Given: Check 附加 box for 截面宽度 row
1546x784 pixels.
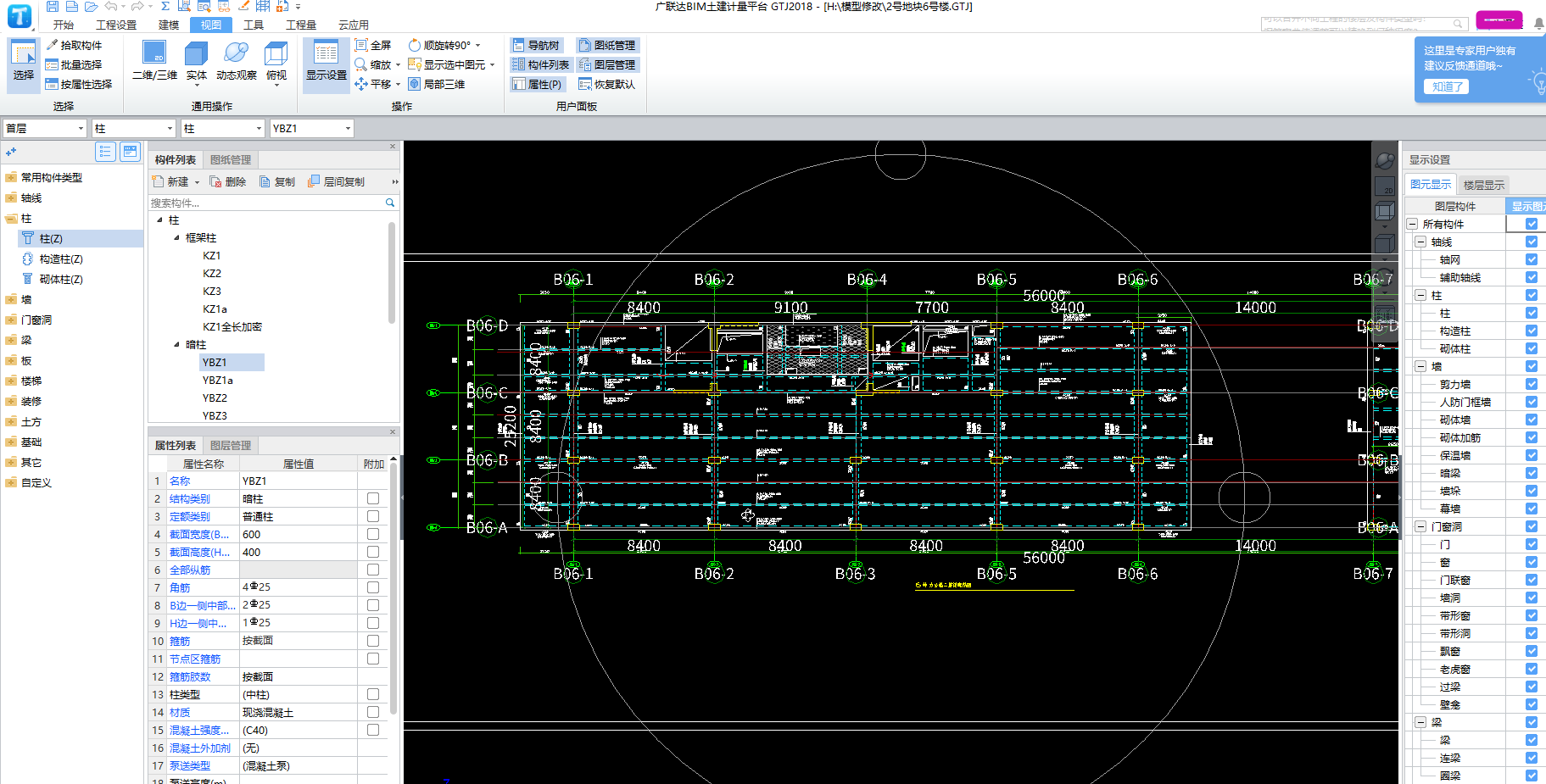Looking at the screenshot, I should [373, 534].
